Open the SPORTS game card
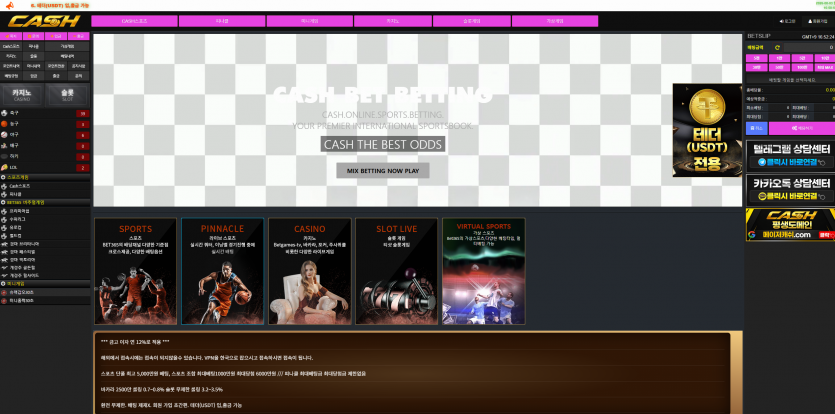This screenshot has height=414, width=835. [x=135, y=271]
